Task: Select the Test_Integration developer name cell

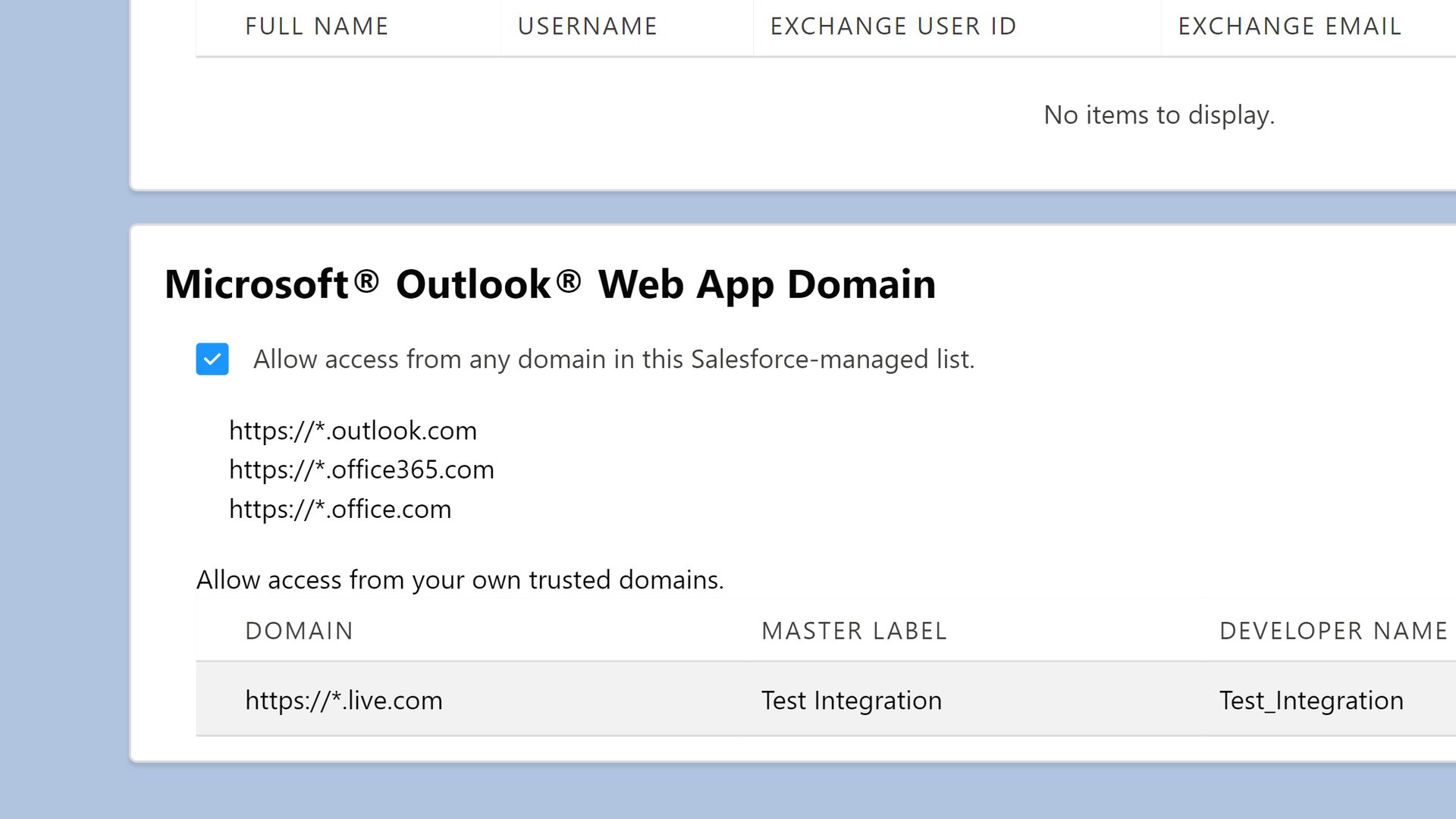Action: coord(1311,700)
